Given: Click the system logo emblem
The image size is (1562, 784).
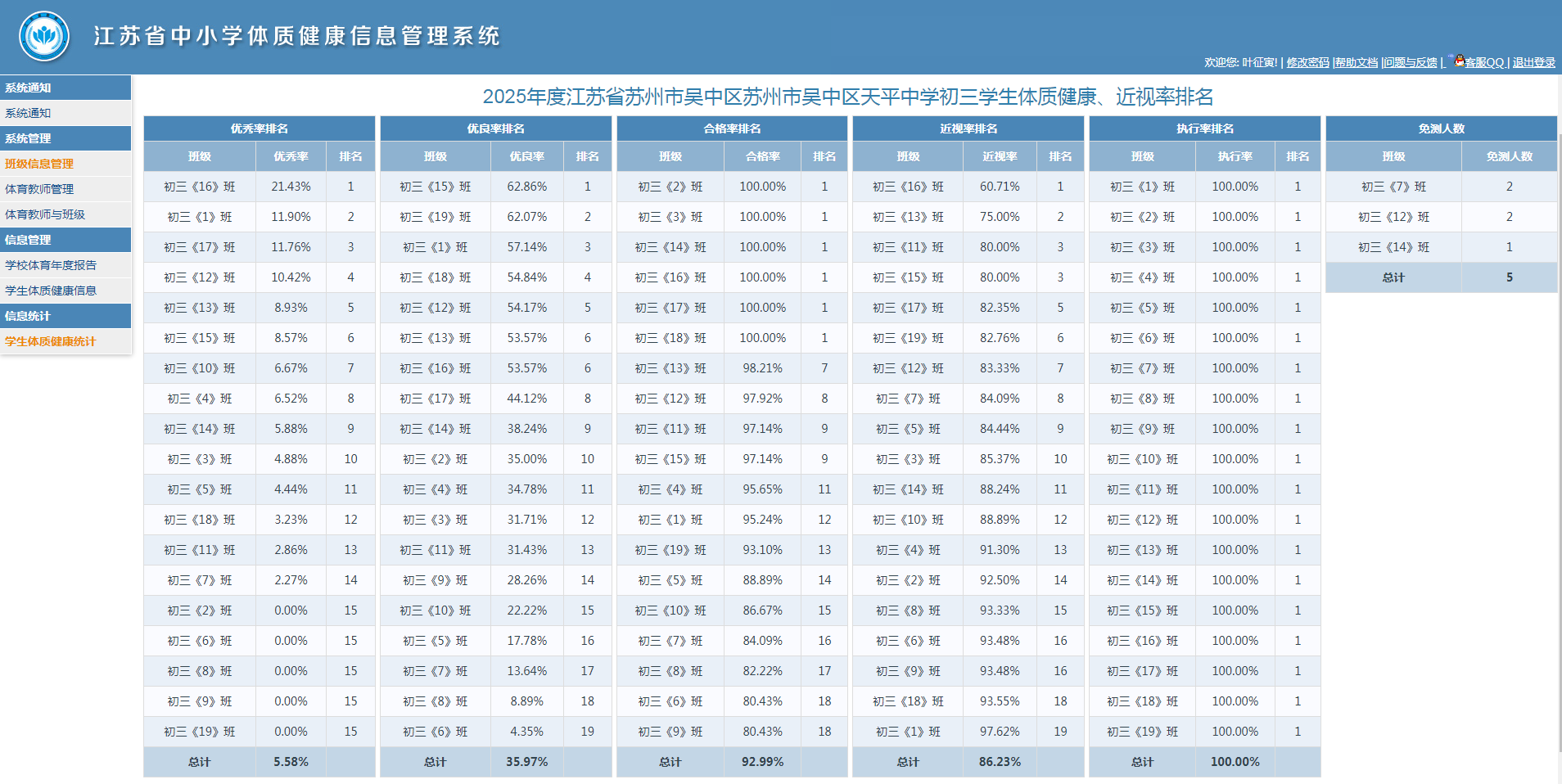Looking at the screenshot, I should (44, 36).
